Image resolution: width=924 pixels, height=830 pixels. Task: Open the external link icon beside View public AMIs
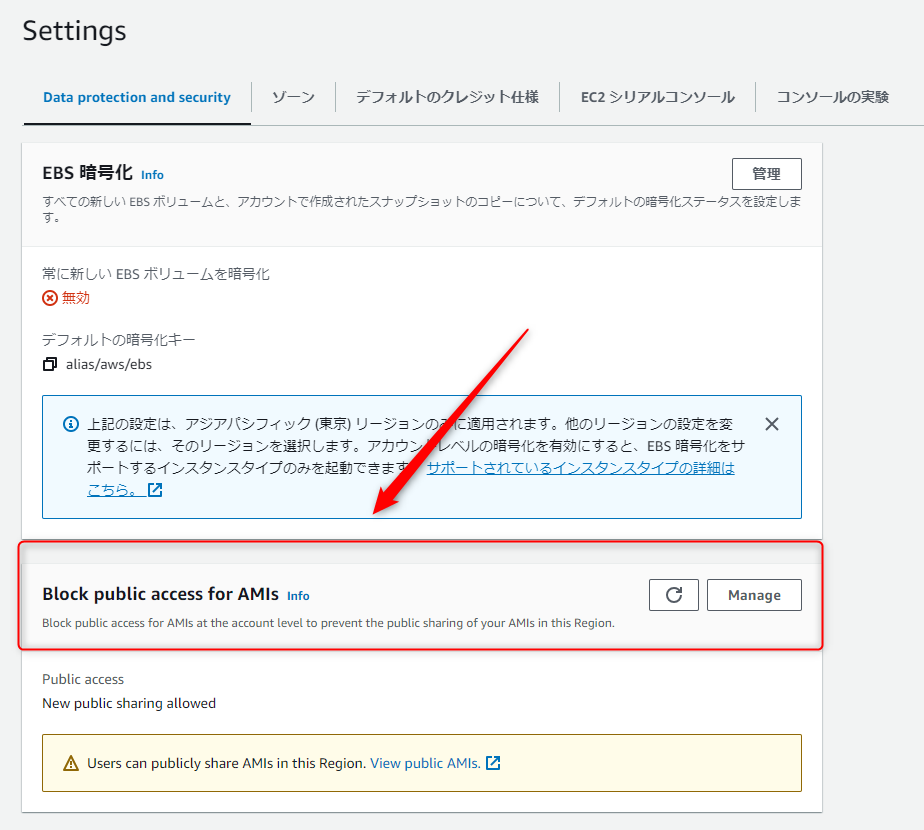tap(492, 762)
